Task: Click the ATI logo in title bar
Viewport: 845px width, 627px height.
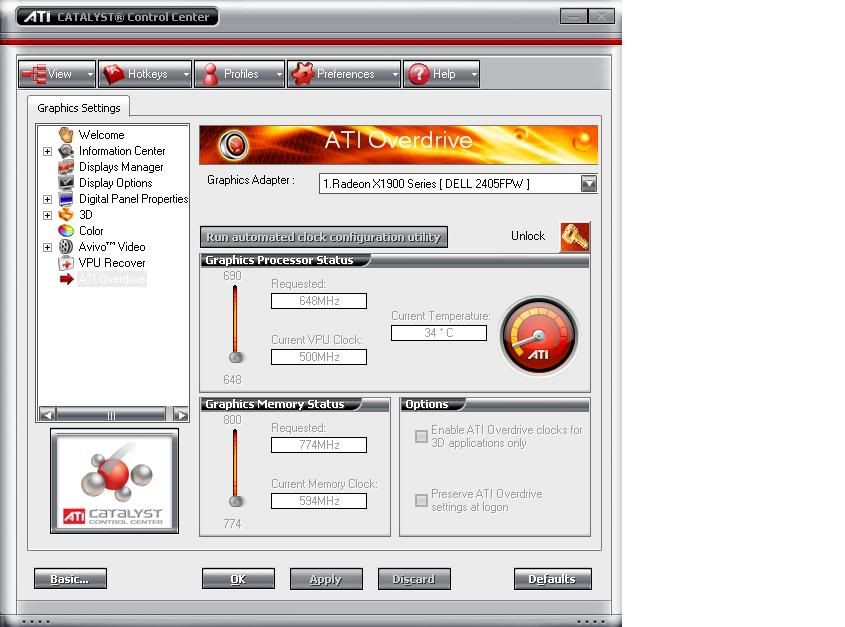Action: pos(37,17)
